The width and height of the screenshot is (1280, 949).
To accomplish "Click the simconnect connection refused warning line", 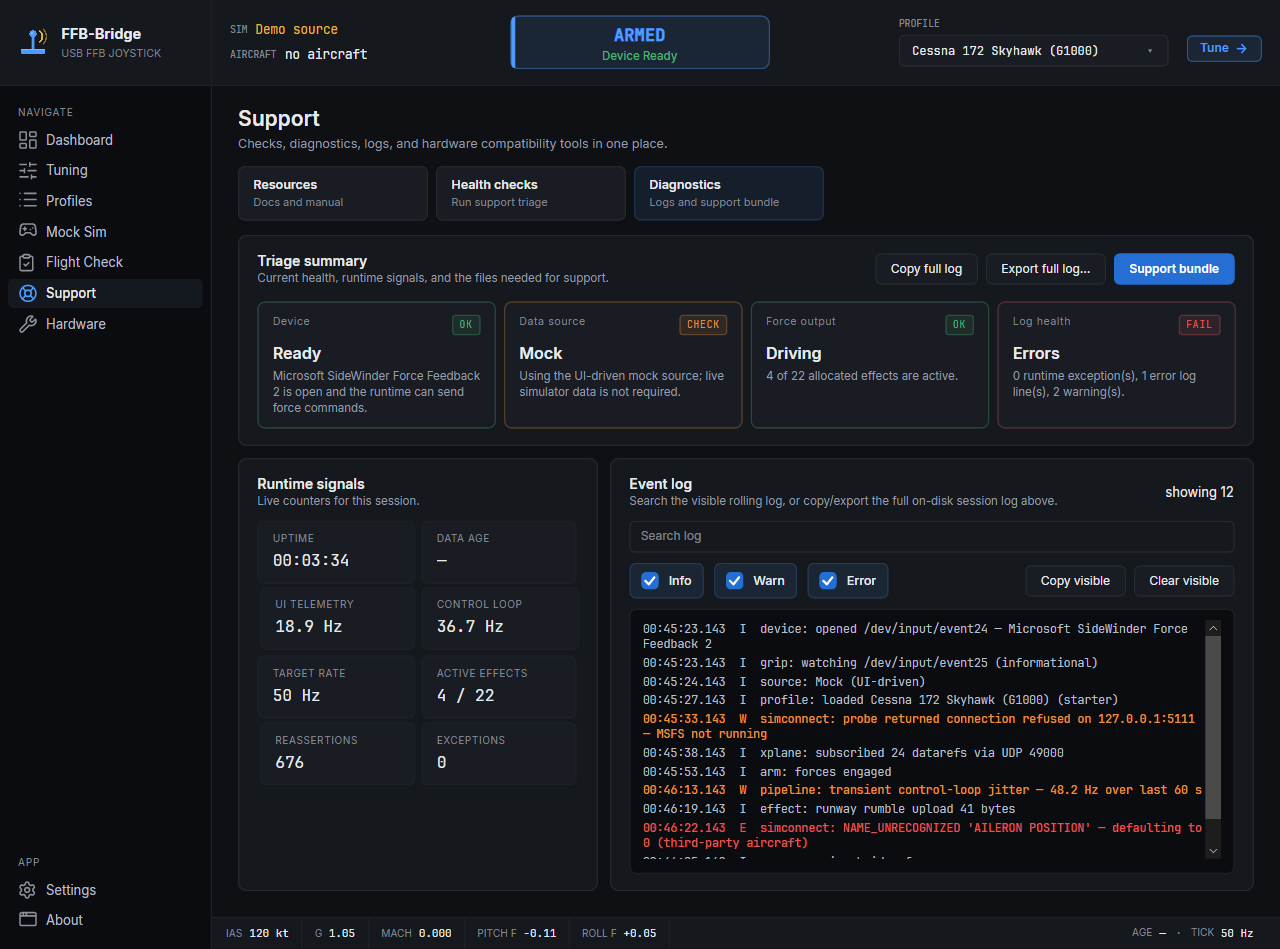I will [918, 726].
